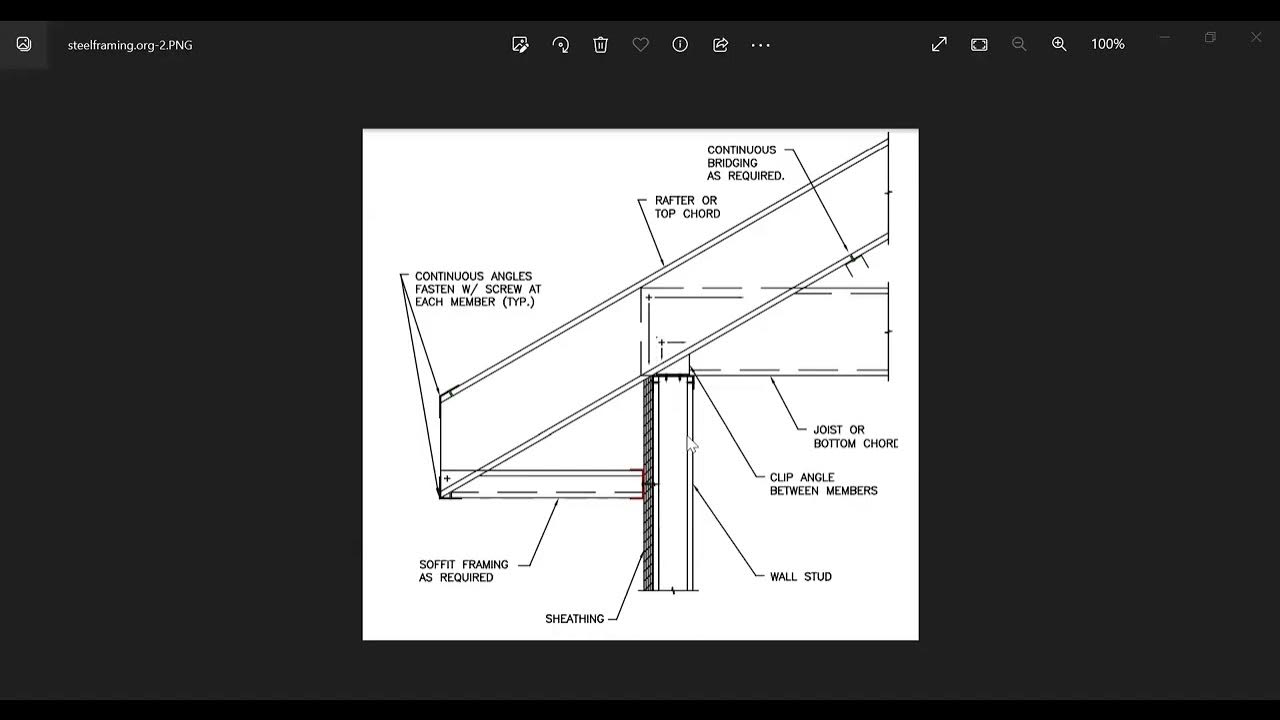Minimize the Photos window

[x=1164, y=37]
